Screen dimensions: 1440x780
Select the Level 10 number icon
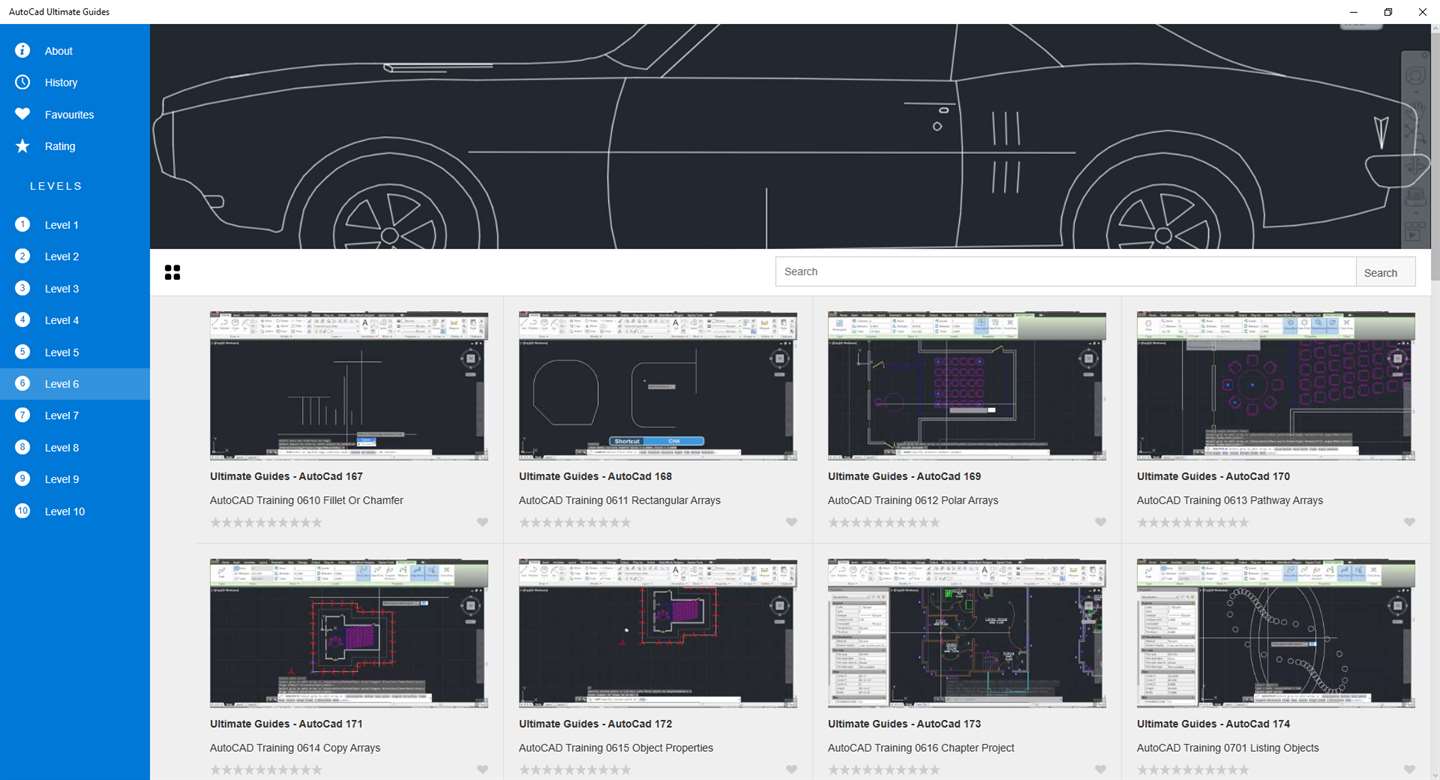[23, 511]
